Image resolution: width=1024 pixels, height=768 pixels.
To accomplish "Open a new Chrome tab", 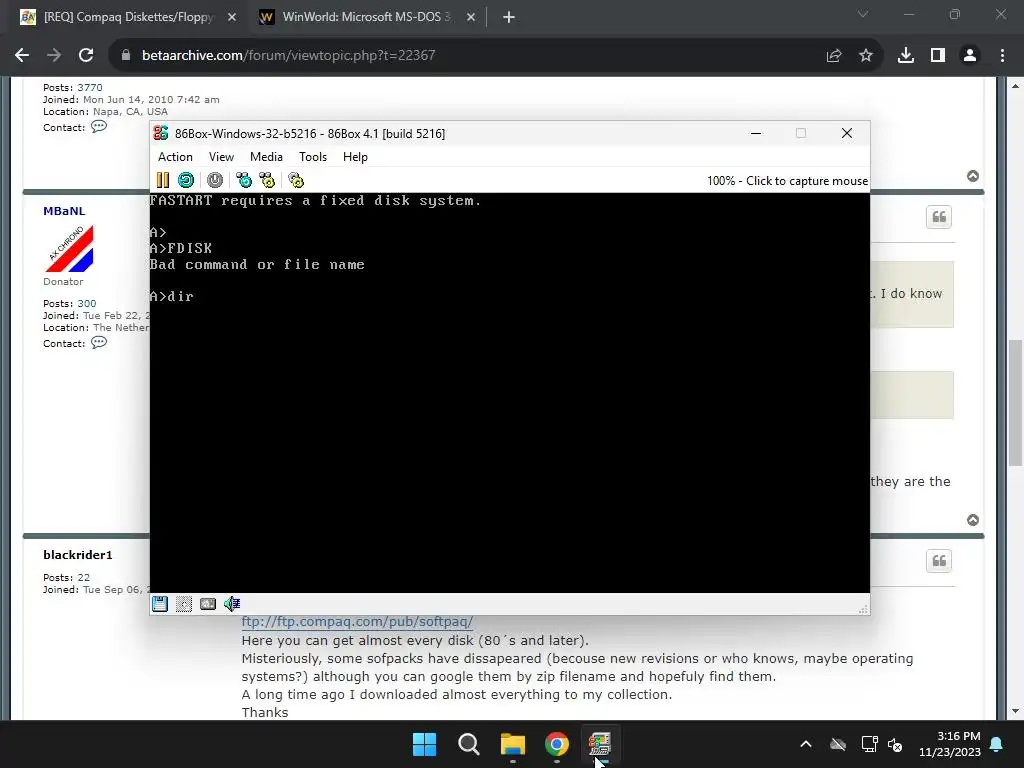I will tap(509, 18).
